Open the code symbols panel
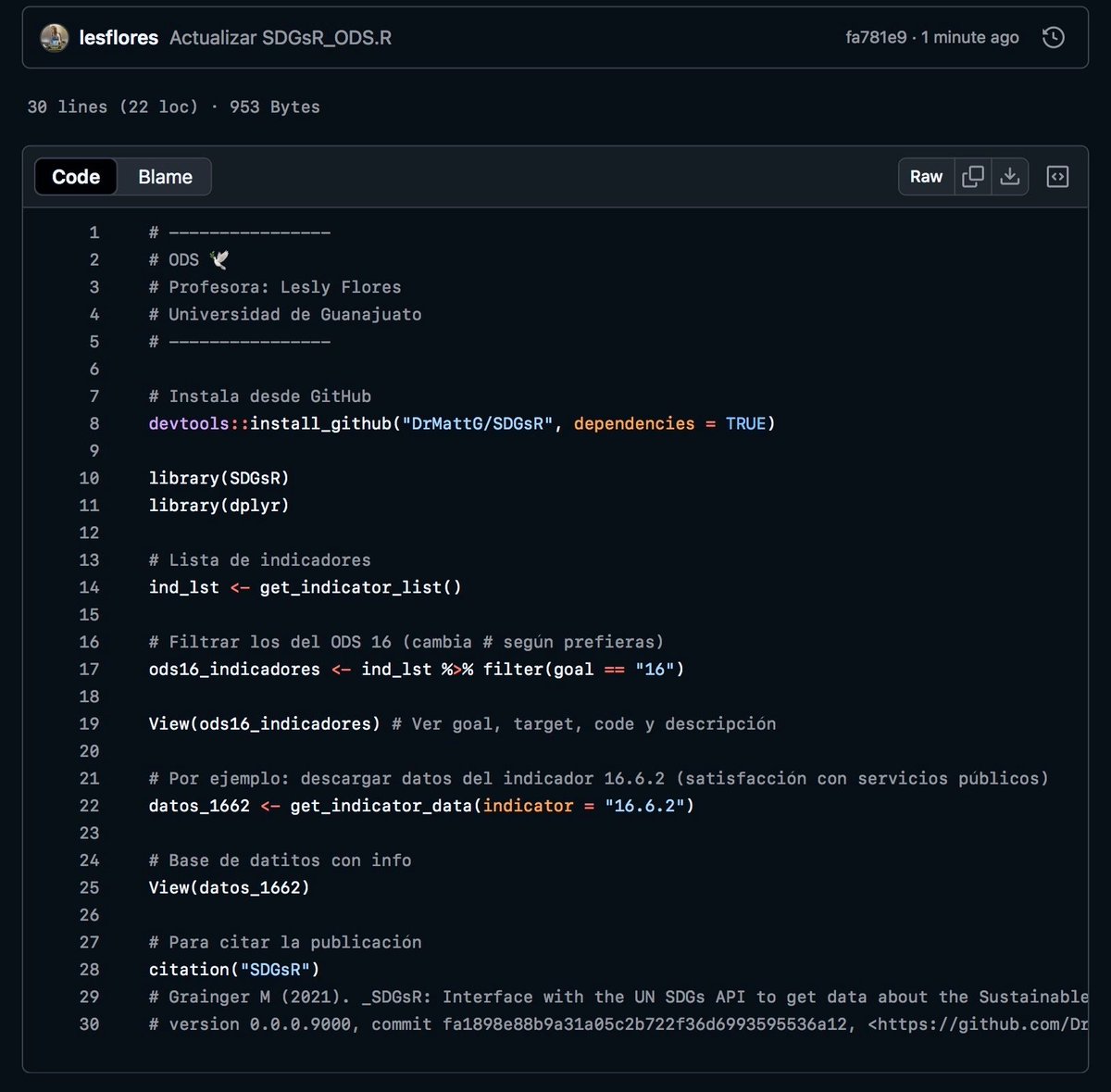 tap(1057, 176)
